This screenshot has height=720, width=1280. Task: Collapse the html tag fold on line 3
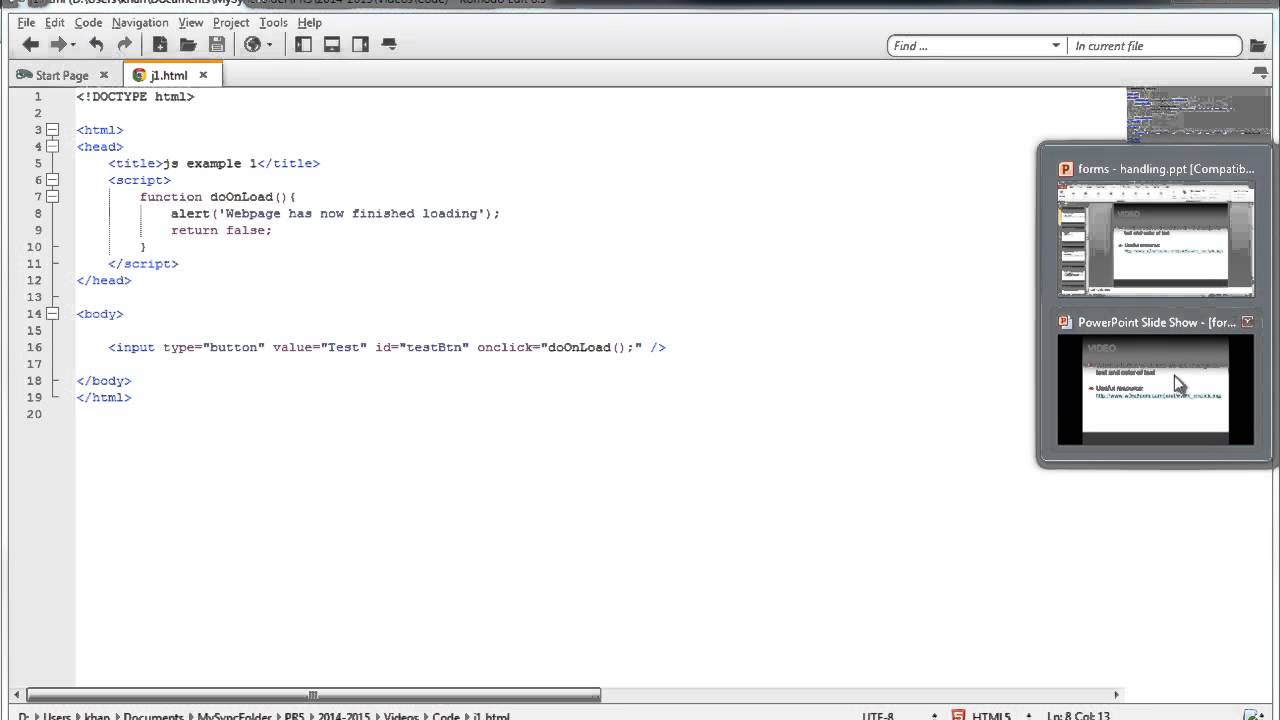click(52, 130)
